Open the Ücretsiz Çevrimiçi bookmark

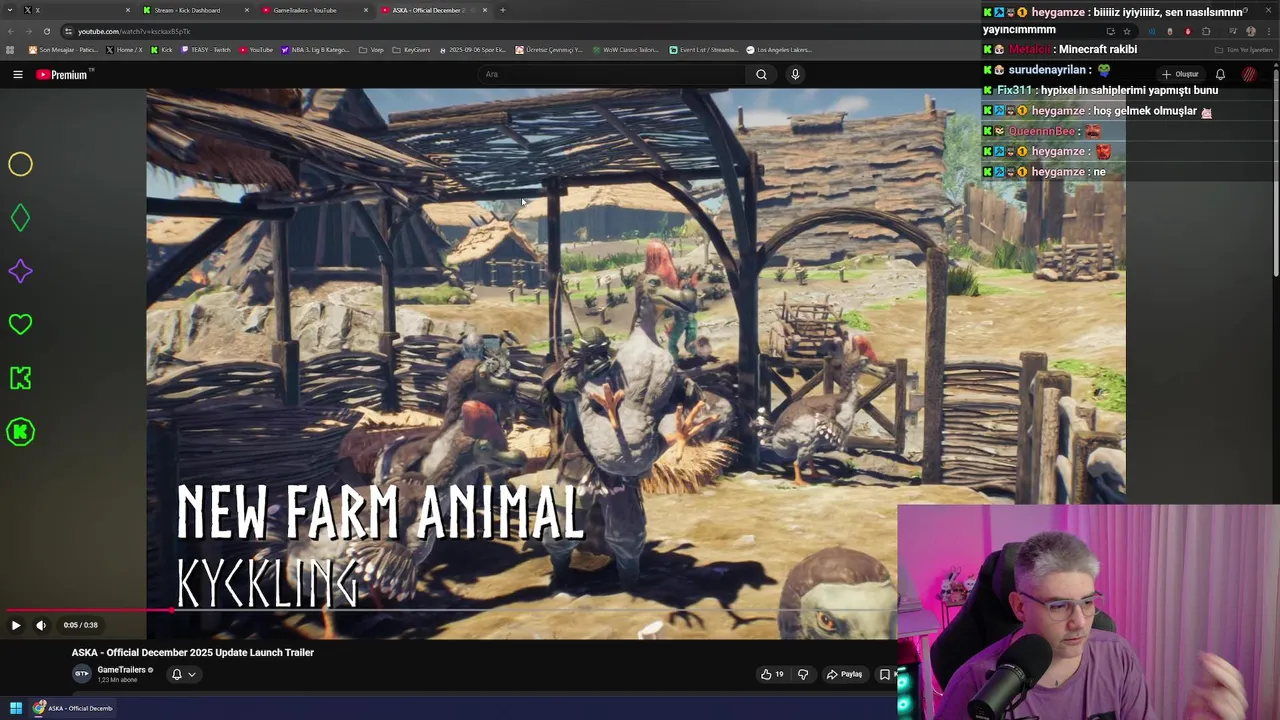(549, 50)
